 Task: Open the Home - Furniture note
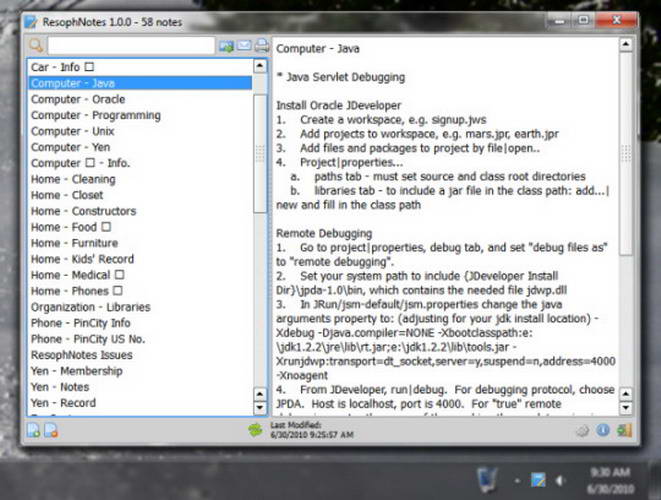point(140,243)
